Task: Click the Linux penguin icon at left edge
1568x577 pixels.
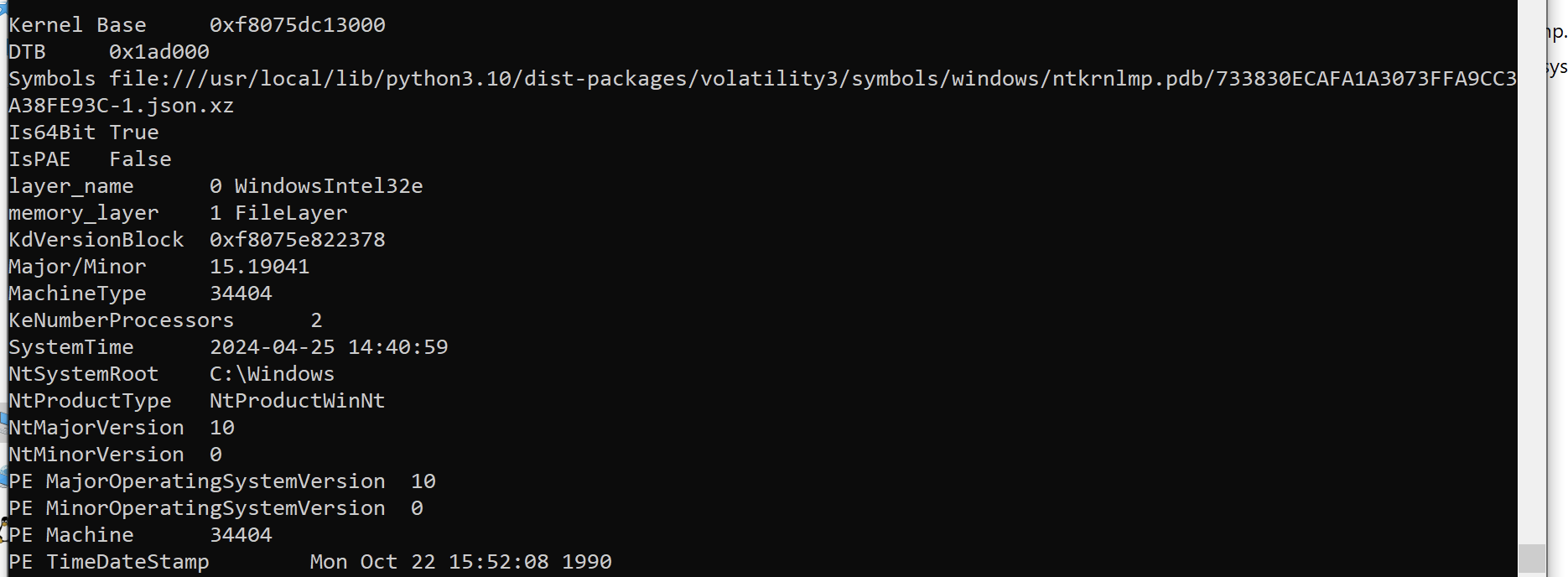Action: click(x=3, y=530)
